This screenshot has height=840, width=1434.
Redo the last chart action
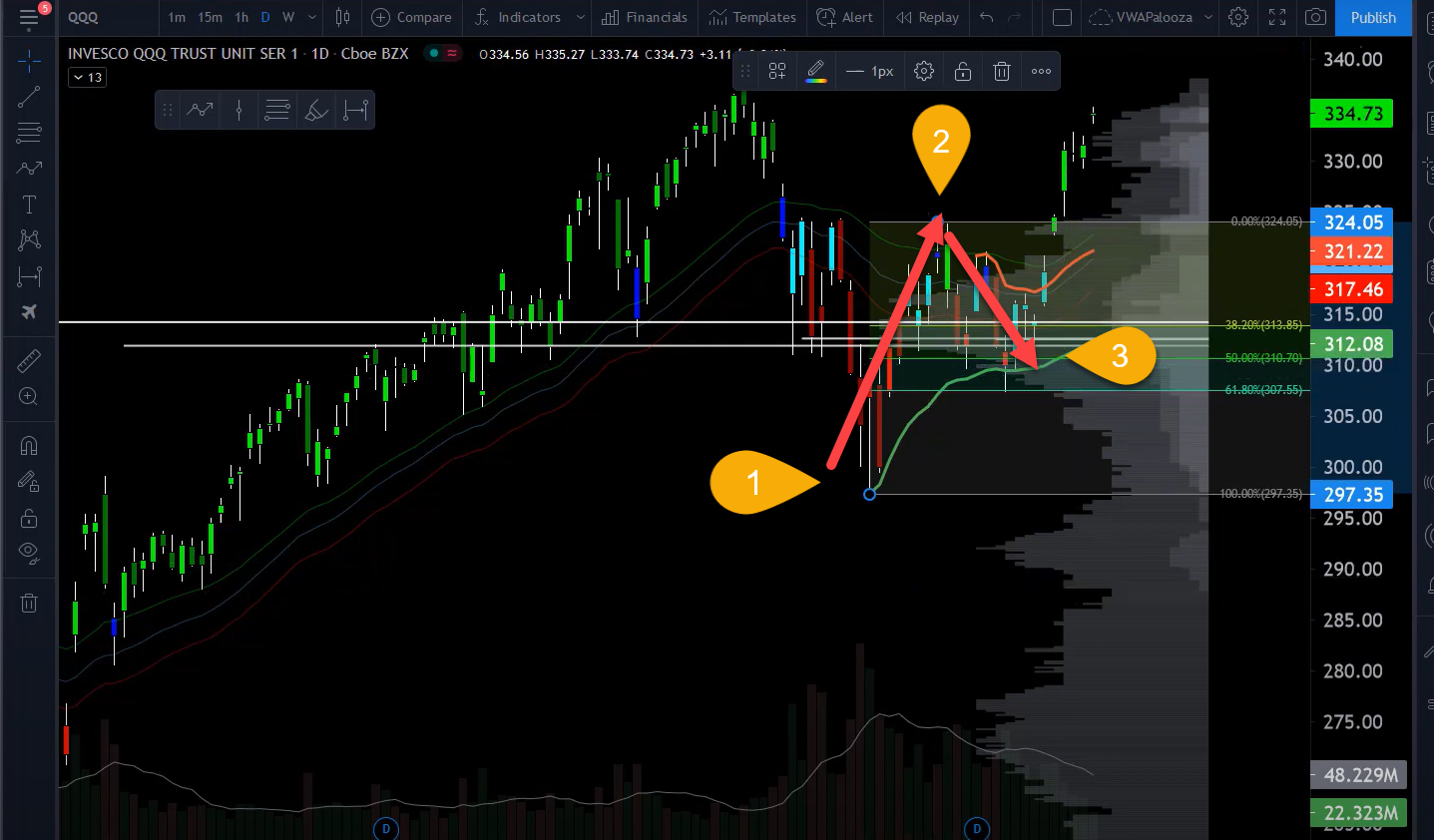click(x=1015, y=17)
